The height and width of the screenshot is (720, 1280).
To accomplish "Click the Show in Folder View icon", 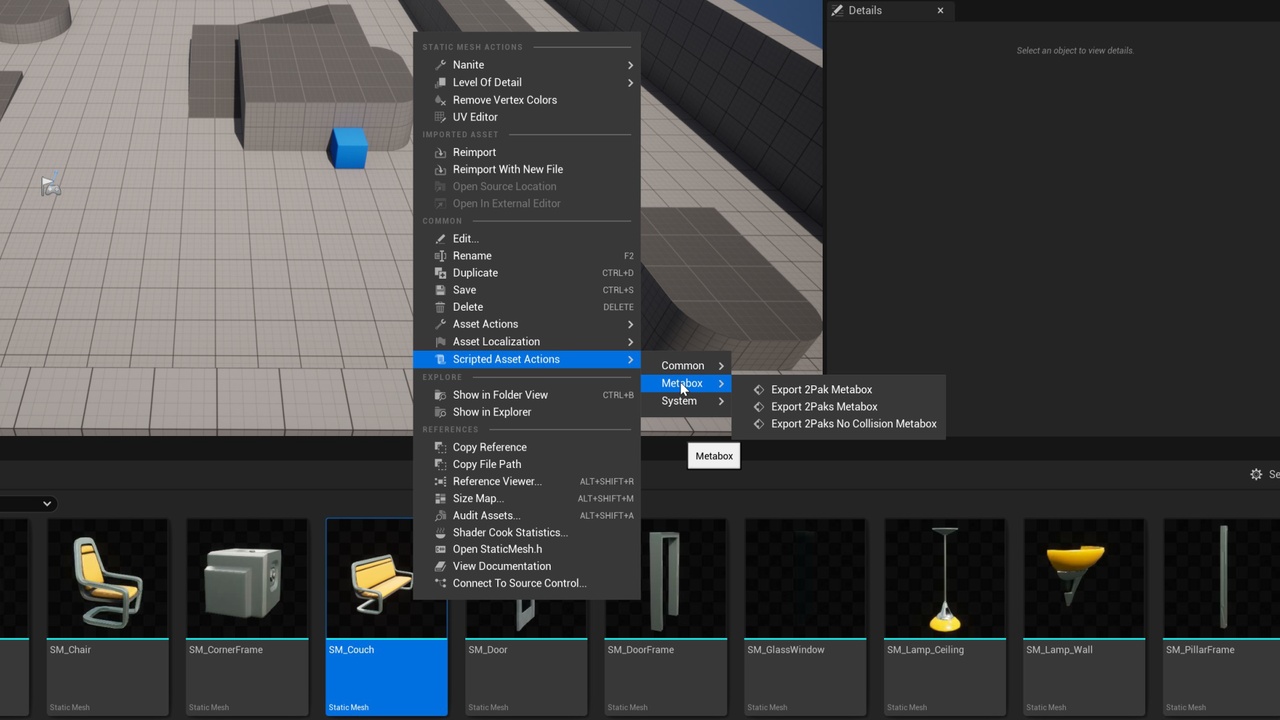I will coord(440,395).
